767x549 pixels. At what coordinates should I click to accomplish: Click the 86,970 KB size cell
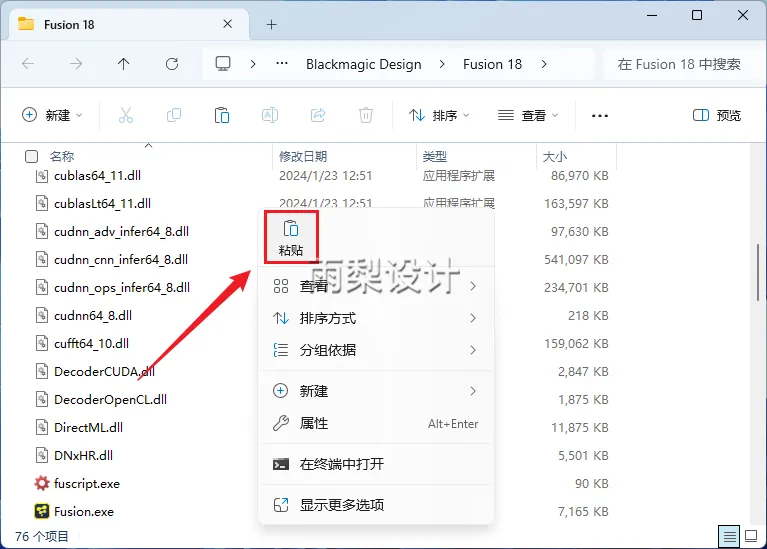580,176
